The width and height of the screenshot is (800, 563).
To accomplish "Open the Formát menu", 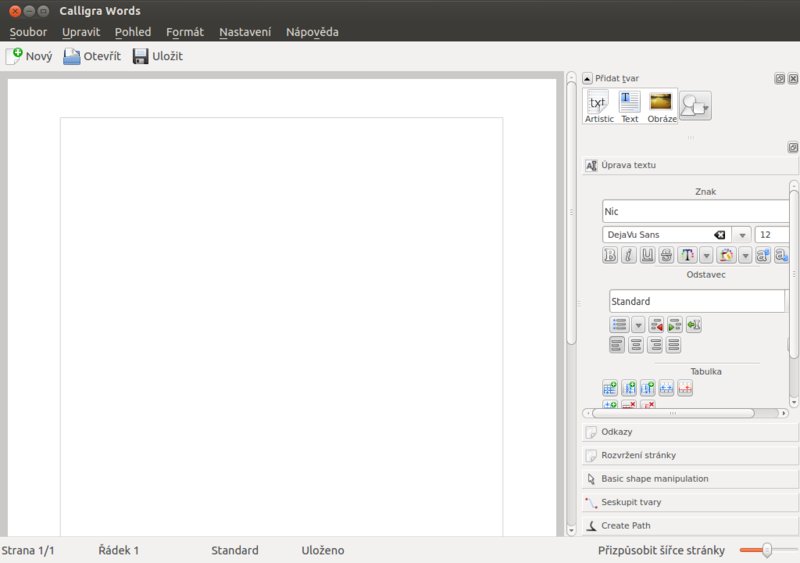I will pyautogui.click(x=185, y=31).
